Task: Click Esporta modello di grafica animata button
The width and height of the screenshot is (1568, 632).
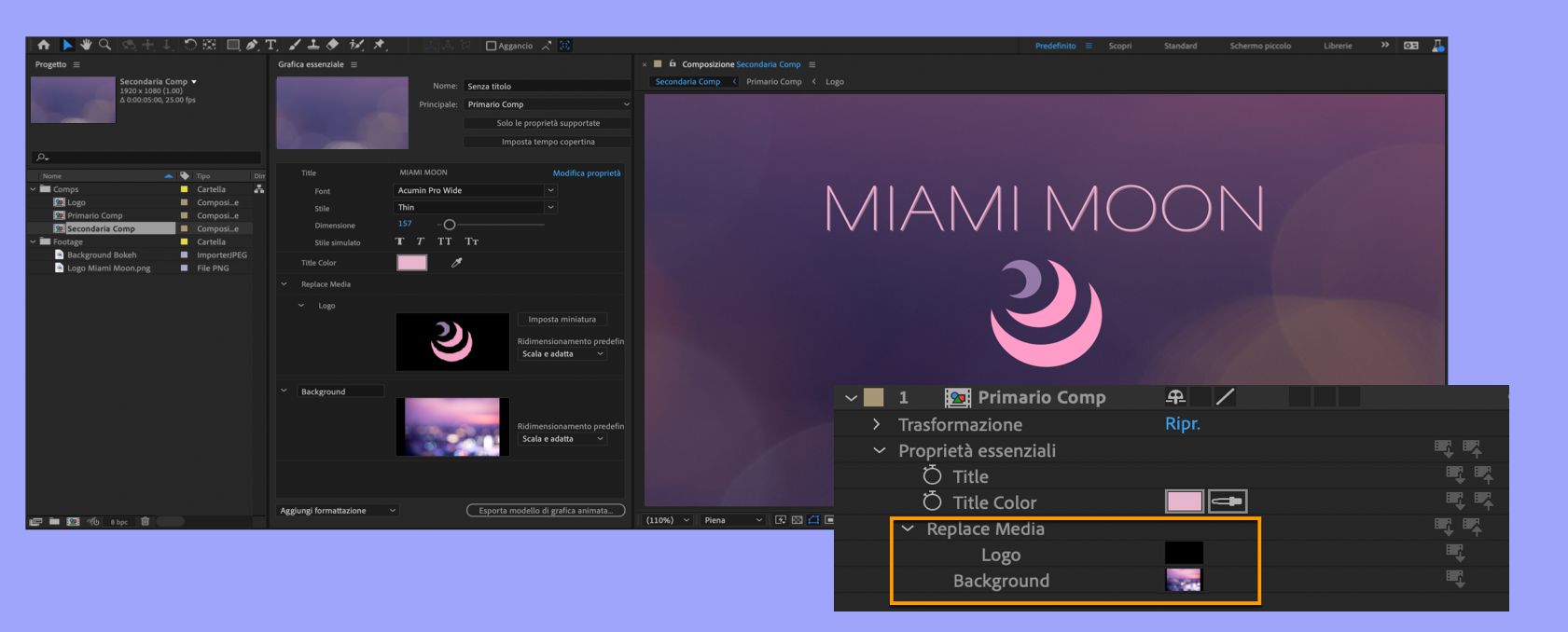Action: coord(546,511)
